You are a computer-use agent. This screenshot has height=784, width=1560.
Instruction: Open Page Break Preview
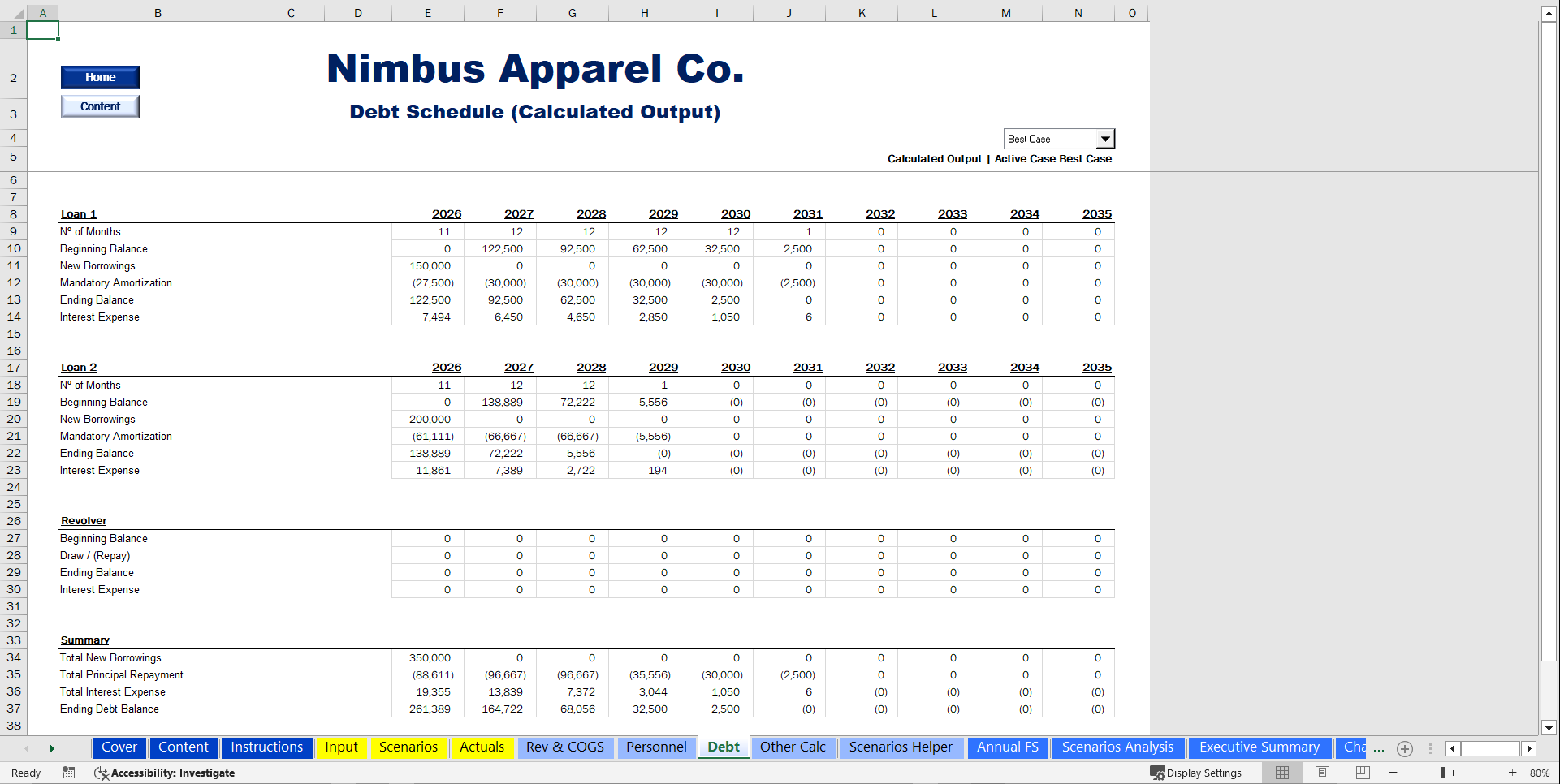tap(1363, 772)
